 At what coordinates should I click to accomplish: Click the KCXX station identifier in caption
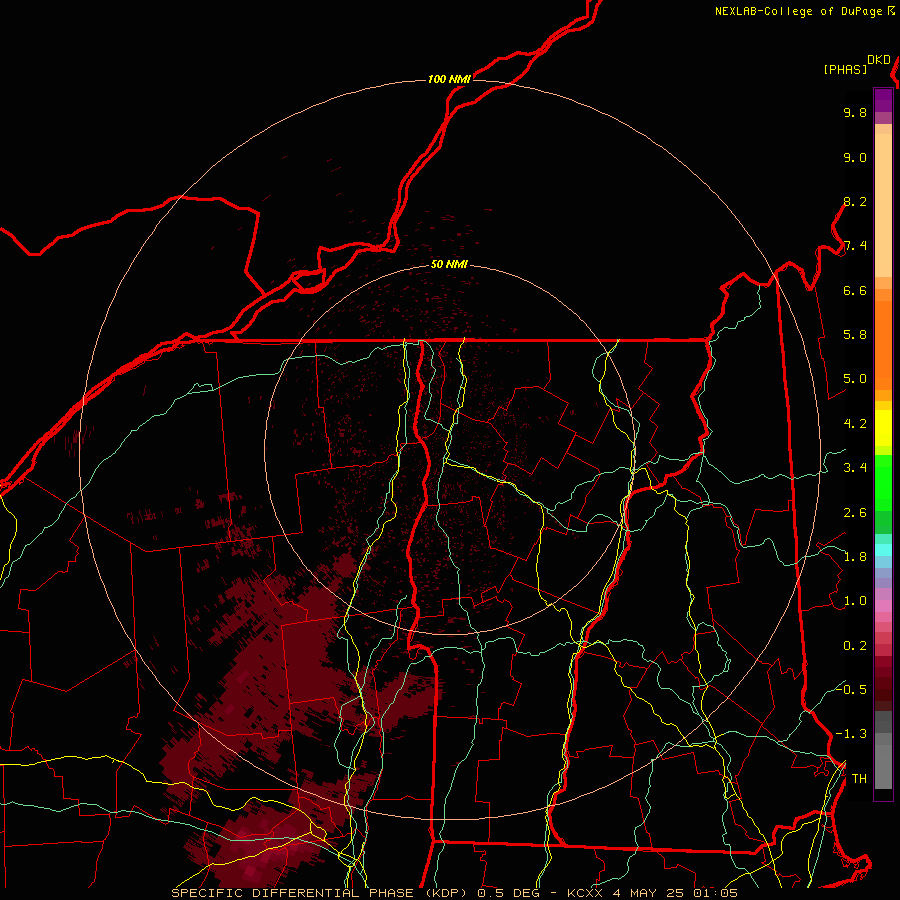(x=585, y=893)
